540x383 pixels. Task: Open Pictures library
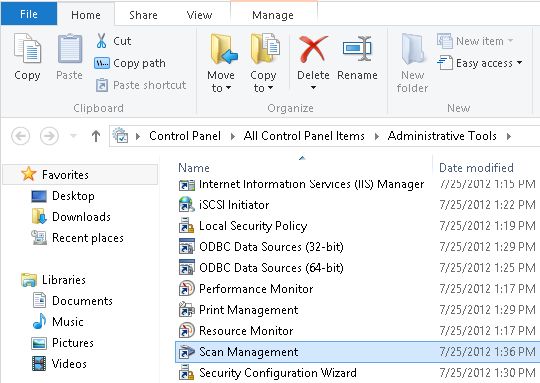[x=73, y=343]
